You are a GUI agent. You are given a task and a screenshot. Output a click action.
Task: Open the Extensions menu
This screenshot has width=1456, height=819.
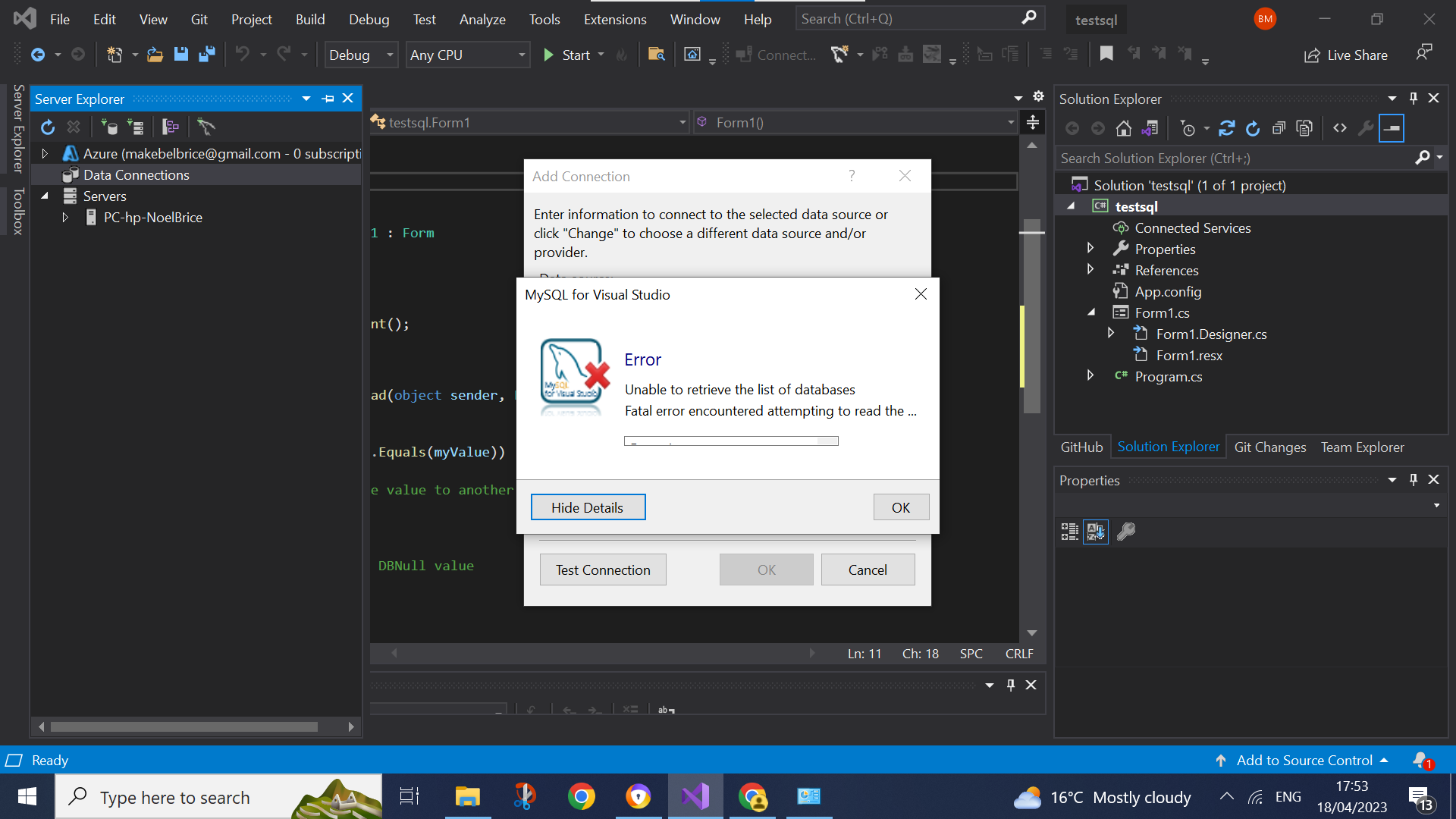coord(614,20)
